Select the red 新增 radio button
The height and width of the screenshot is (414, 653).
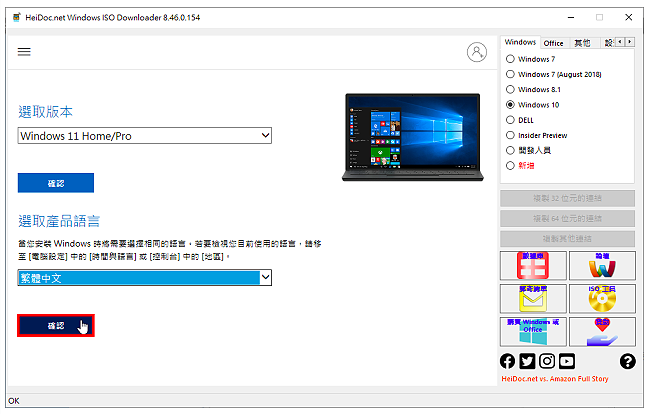click(510, 165)
